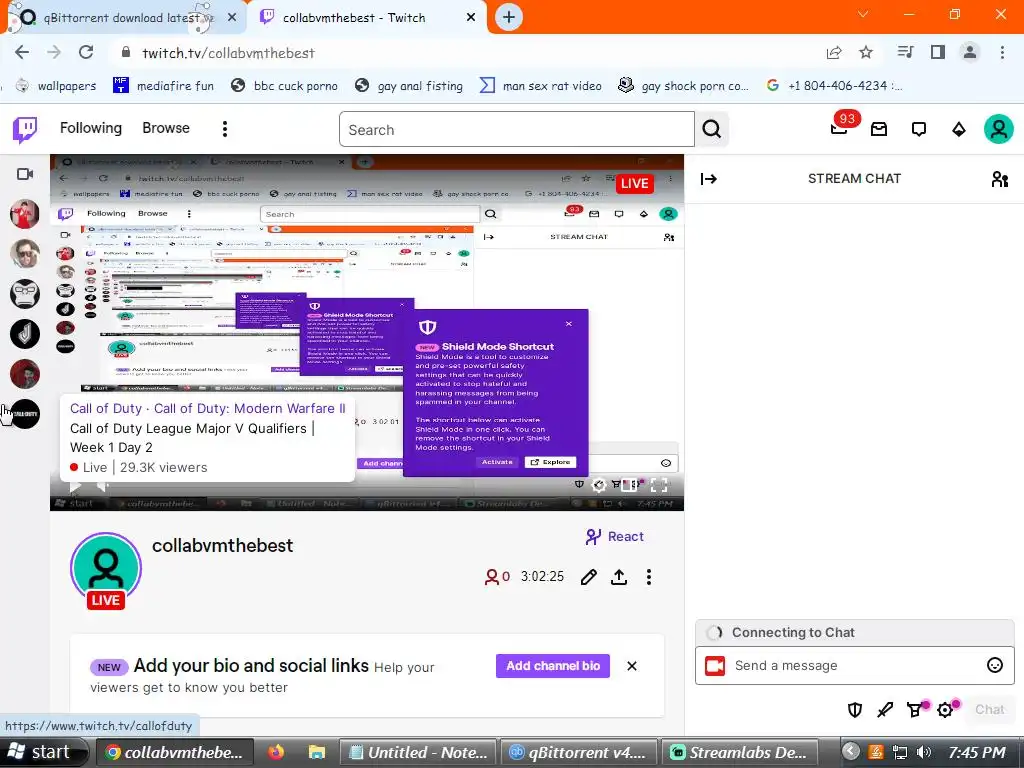
Task: Click the share upload icon
Action: click(x=619, y=577)
